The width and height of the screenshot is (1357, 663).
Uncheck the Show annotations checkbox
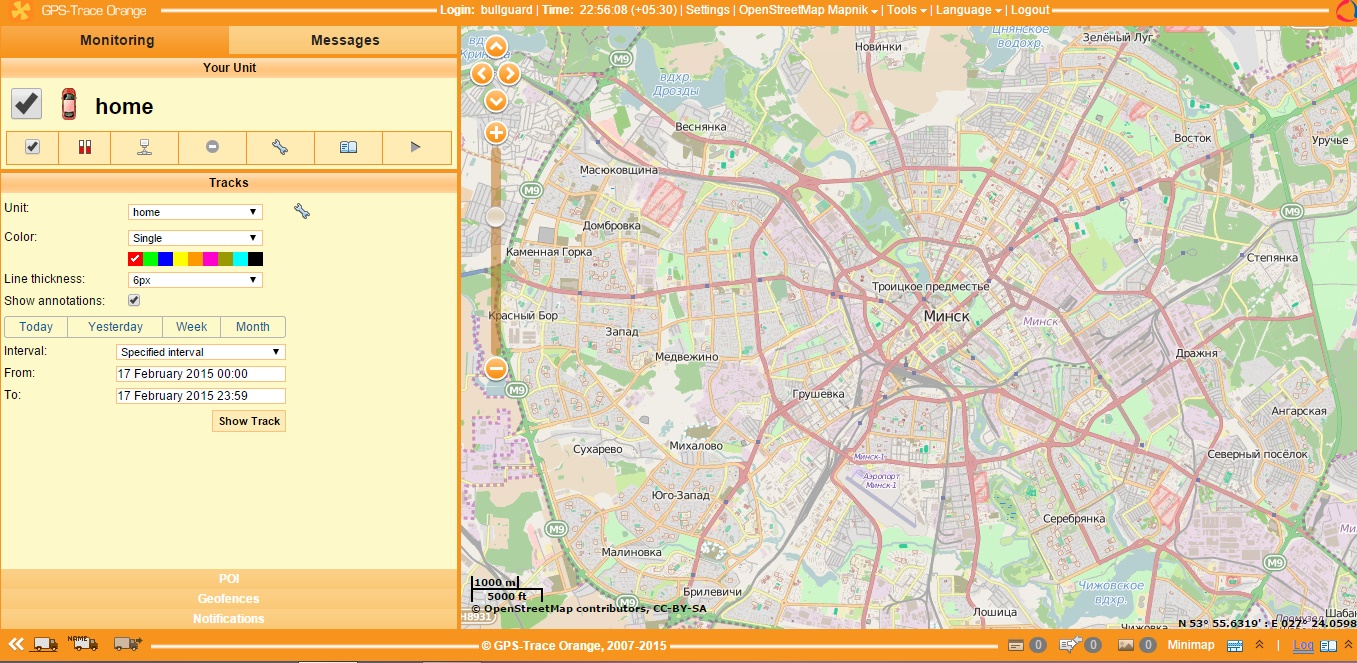coord(134,300)
